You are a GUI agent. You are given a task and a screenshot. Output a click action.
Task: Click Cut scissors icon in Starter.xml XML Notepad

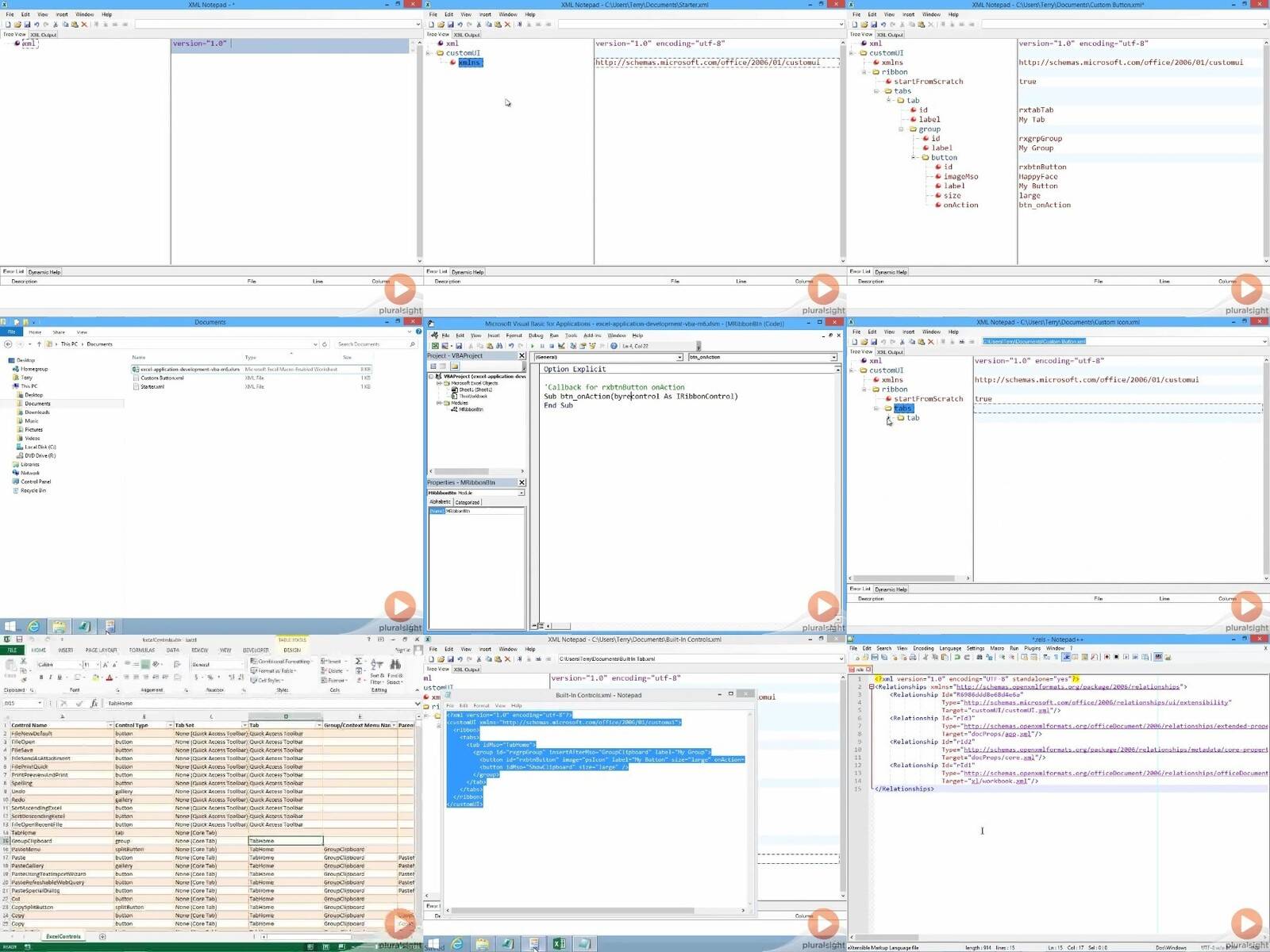[479, 25]
